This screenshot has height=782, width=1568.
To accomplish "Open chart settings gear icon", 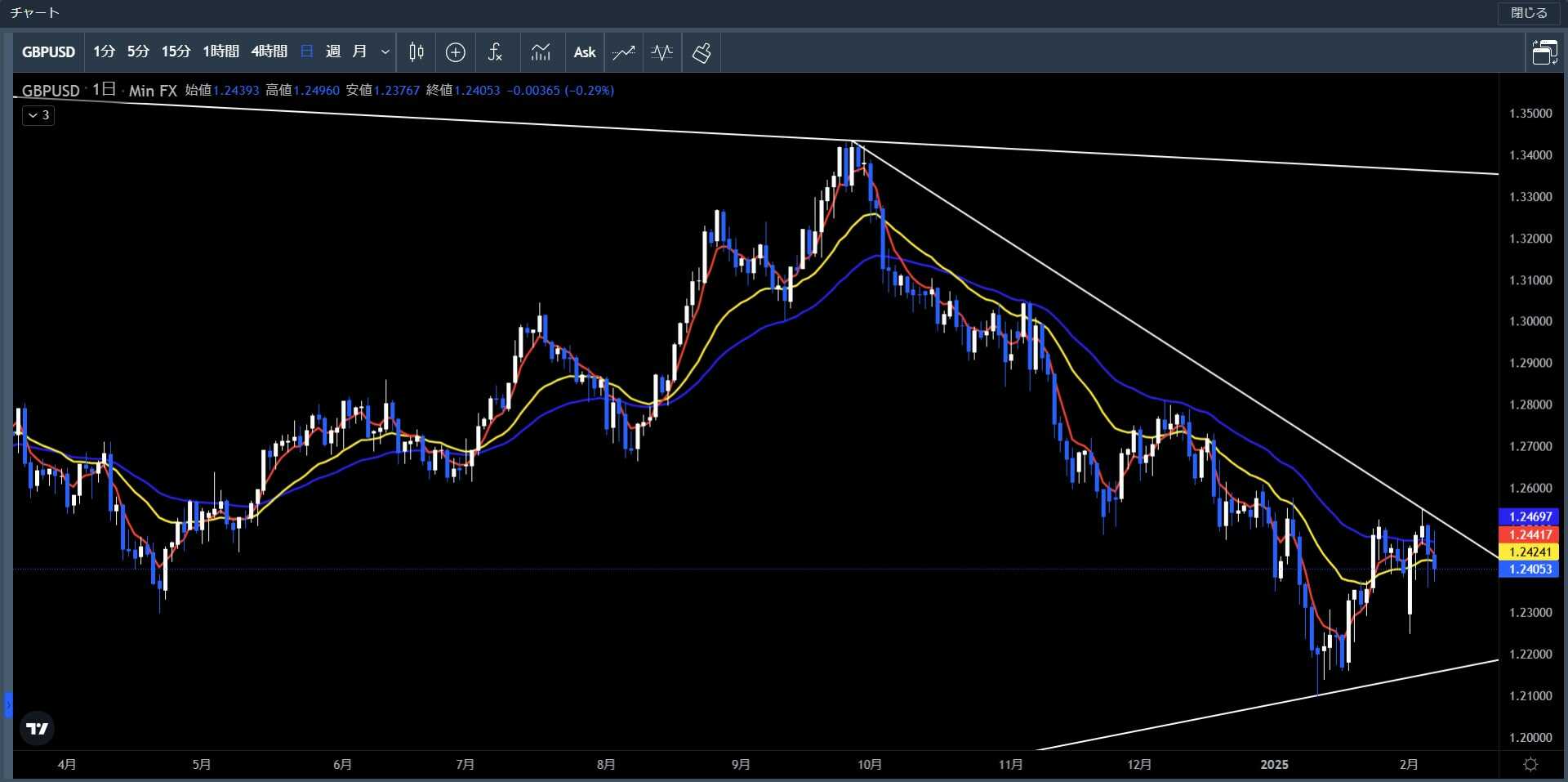I will [1531, 764].
